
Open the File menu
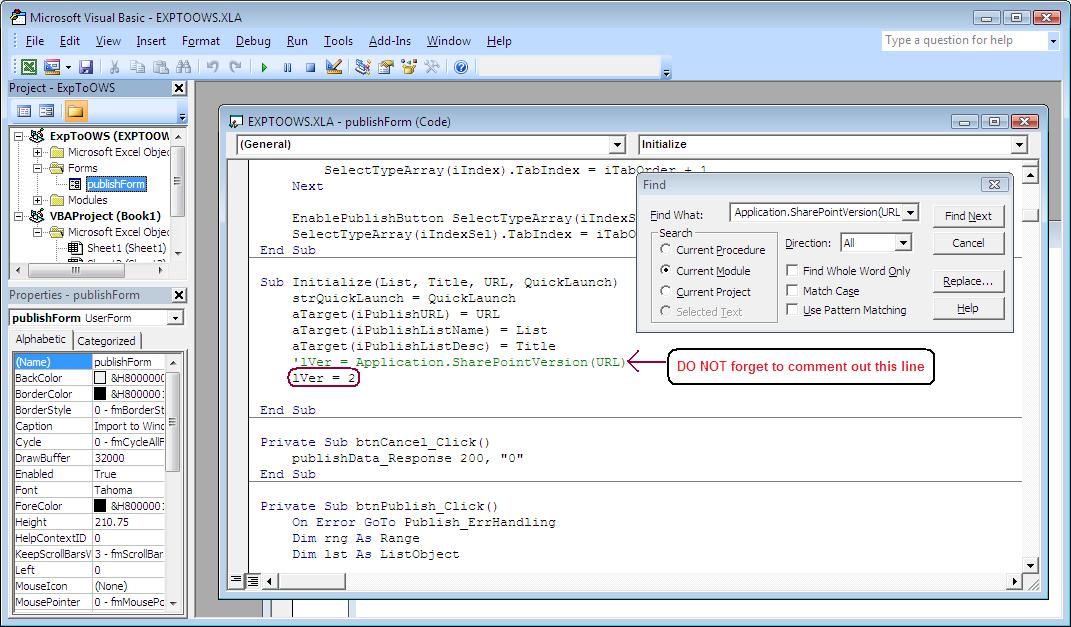point(34,41)
